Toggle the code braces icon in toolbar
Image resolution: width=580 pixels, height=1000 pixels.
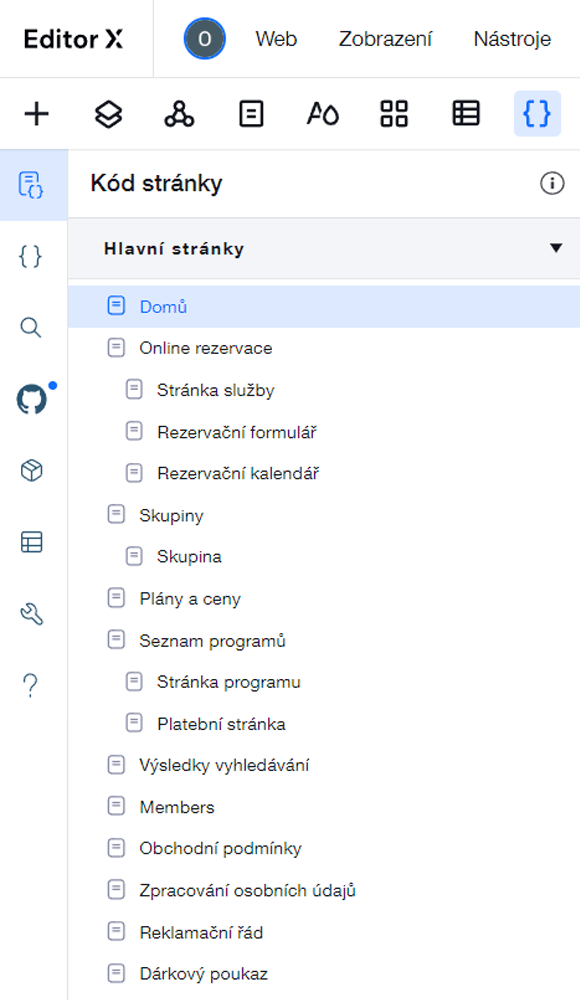click(537, 114)
